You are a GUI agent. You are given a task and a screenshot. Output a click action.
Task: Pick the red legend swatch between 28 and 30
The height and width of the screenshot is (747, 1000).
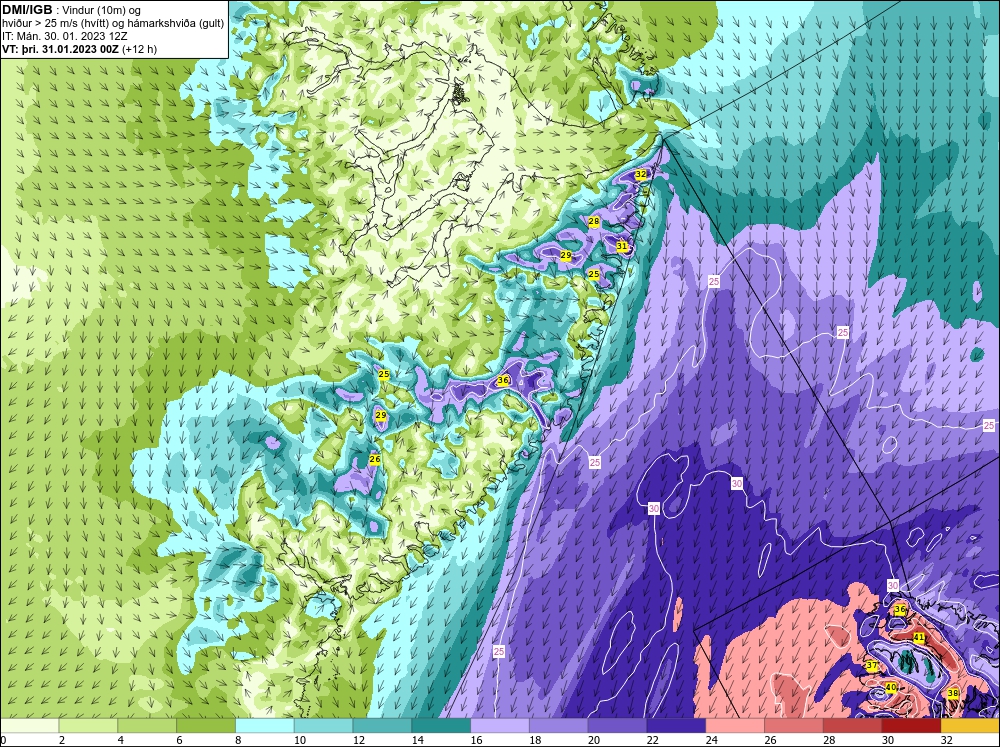click(x=853, y=726)
